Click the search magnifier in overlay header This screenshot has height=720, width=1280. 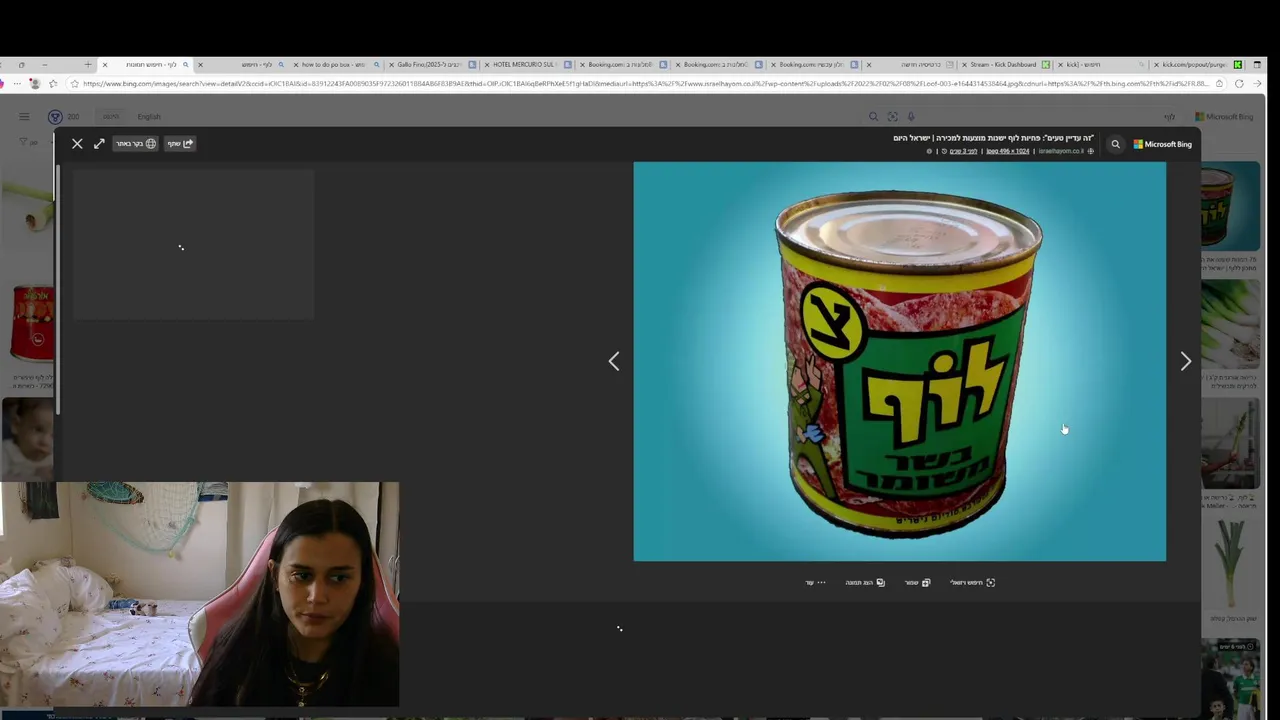click(x=1116, y=144)
